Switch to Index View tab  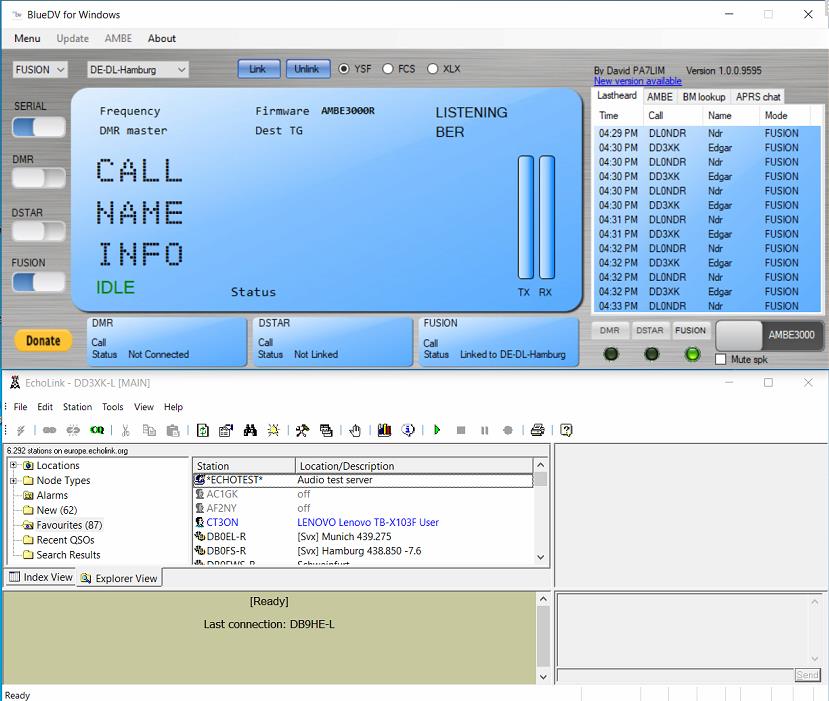point(40,577)
